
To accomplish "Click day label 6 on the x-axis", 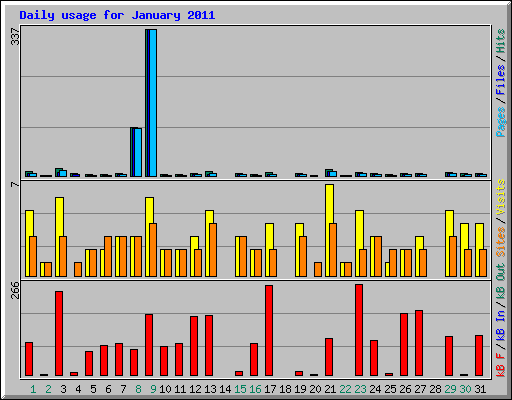I will (x=108, y=389).
